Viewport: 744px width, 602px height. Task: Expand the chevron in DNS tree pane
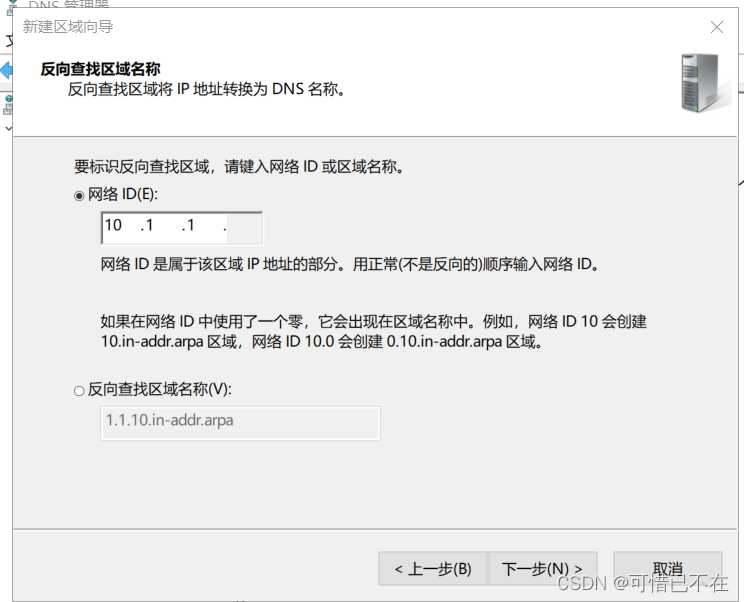[x=8, y=128]
